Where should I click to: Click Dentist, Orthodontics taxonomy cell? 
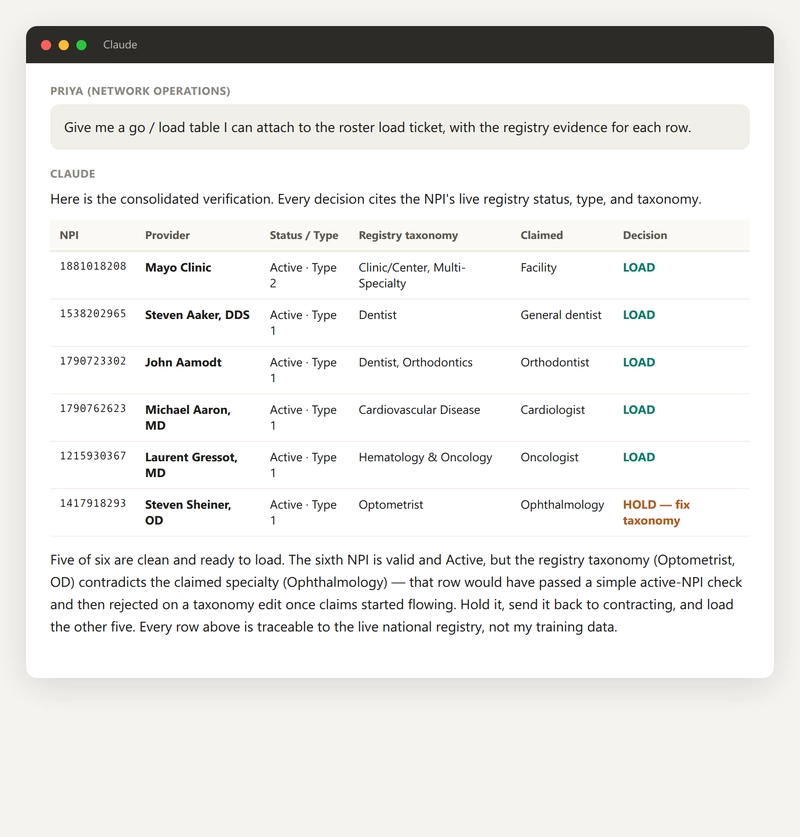coord(415,362)
